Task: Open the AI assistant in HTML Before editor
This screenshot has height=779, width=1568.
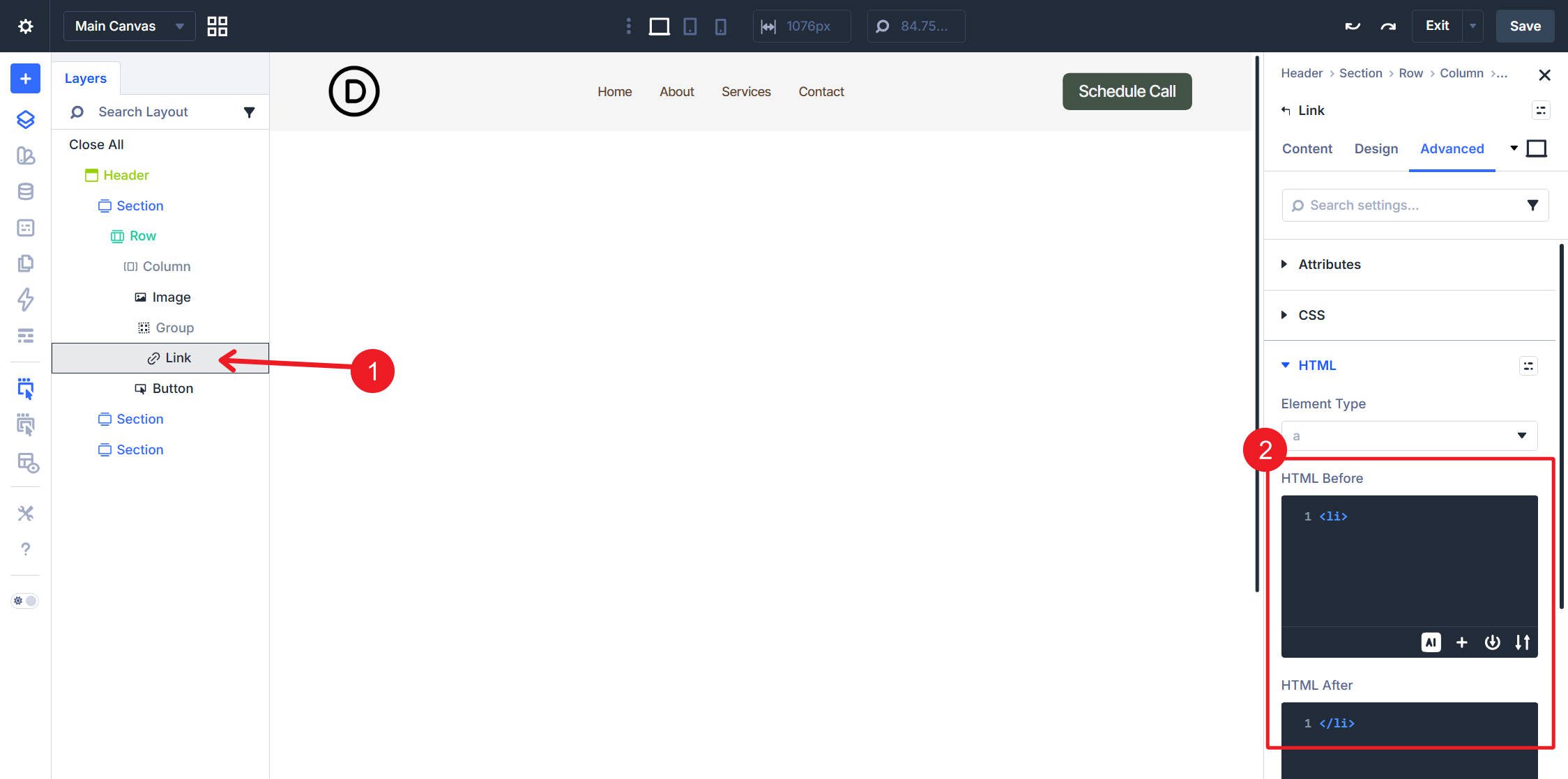Action: coord(1431,642)
